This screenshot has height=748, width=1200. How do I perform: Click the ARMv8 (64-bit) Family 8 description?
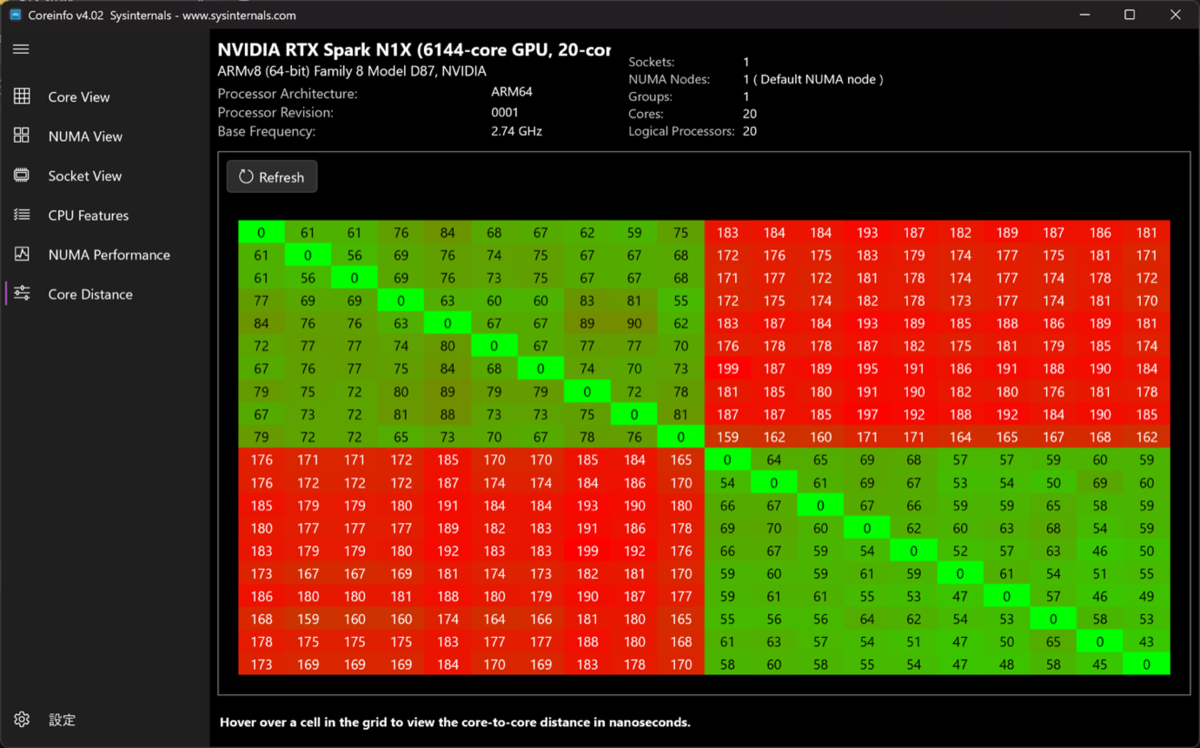[x=352, y=72]
